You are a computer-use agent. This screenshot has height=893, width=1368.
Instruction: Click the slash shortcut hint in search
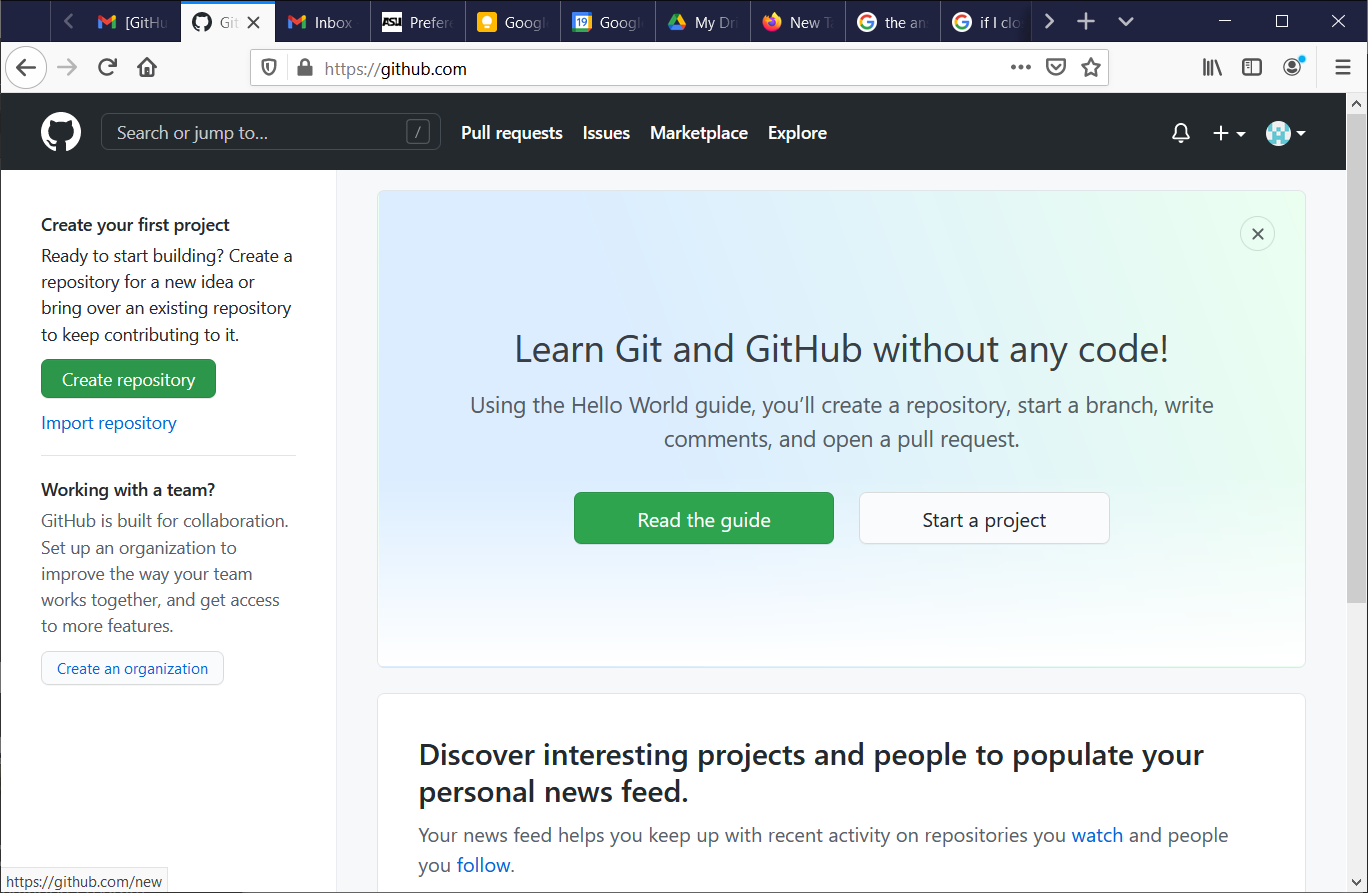pyautogui.click(x=418, y=132)
